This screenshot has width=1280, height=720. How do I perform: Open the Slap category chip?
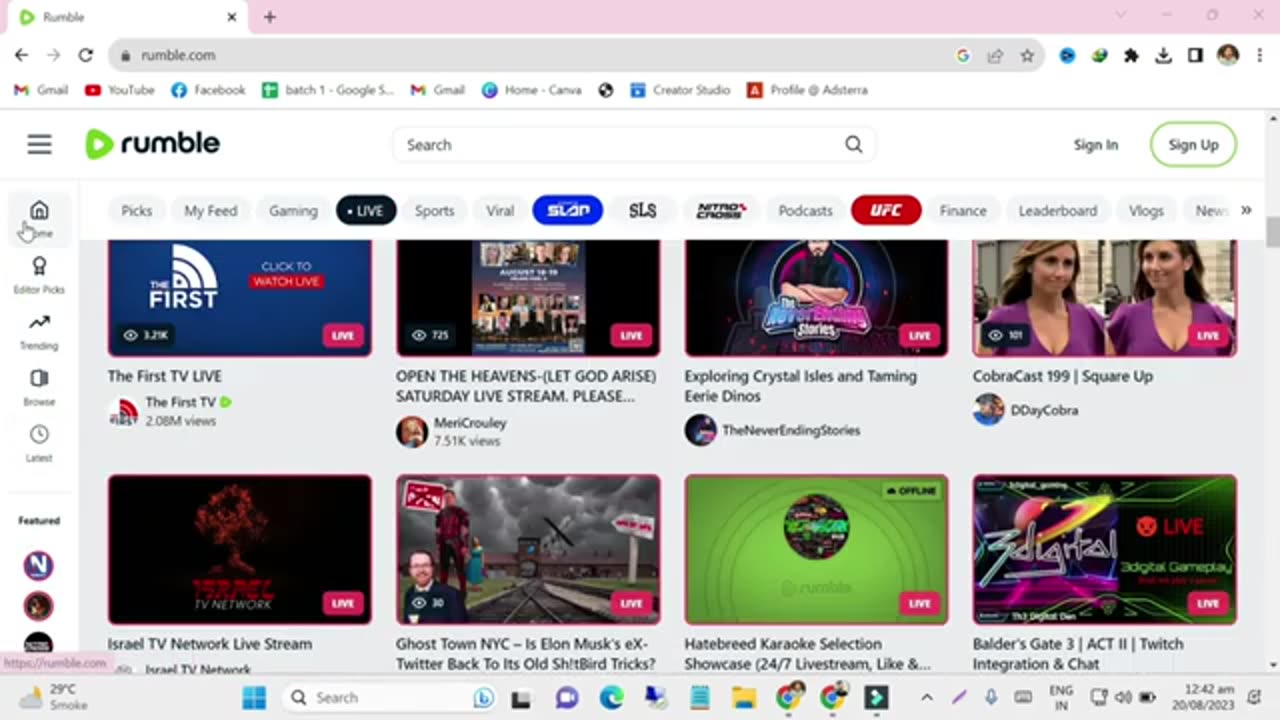pyautogui.click(x=568, y=211)
